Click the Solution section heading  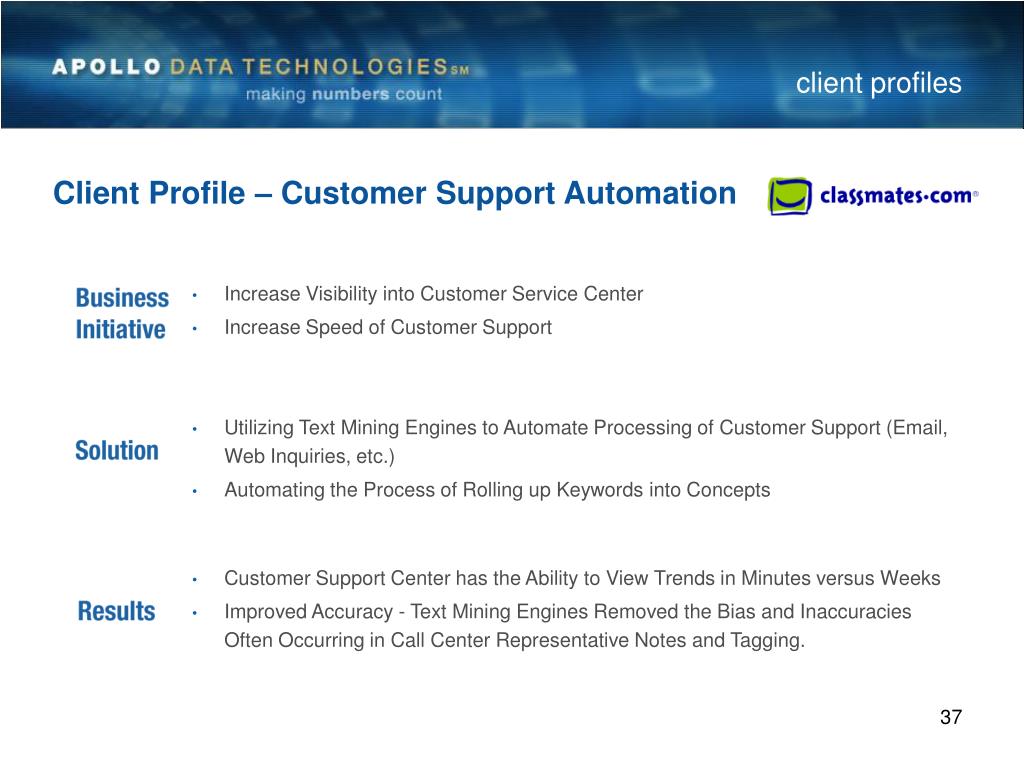(x=117, y=451)
